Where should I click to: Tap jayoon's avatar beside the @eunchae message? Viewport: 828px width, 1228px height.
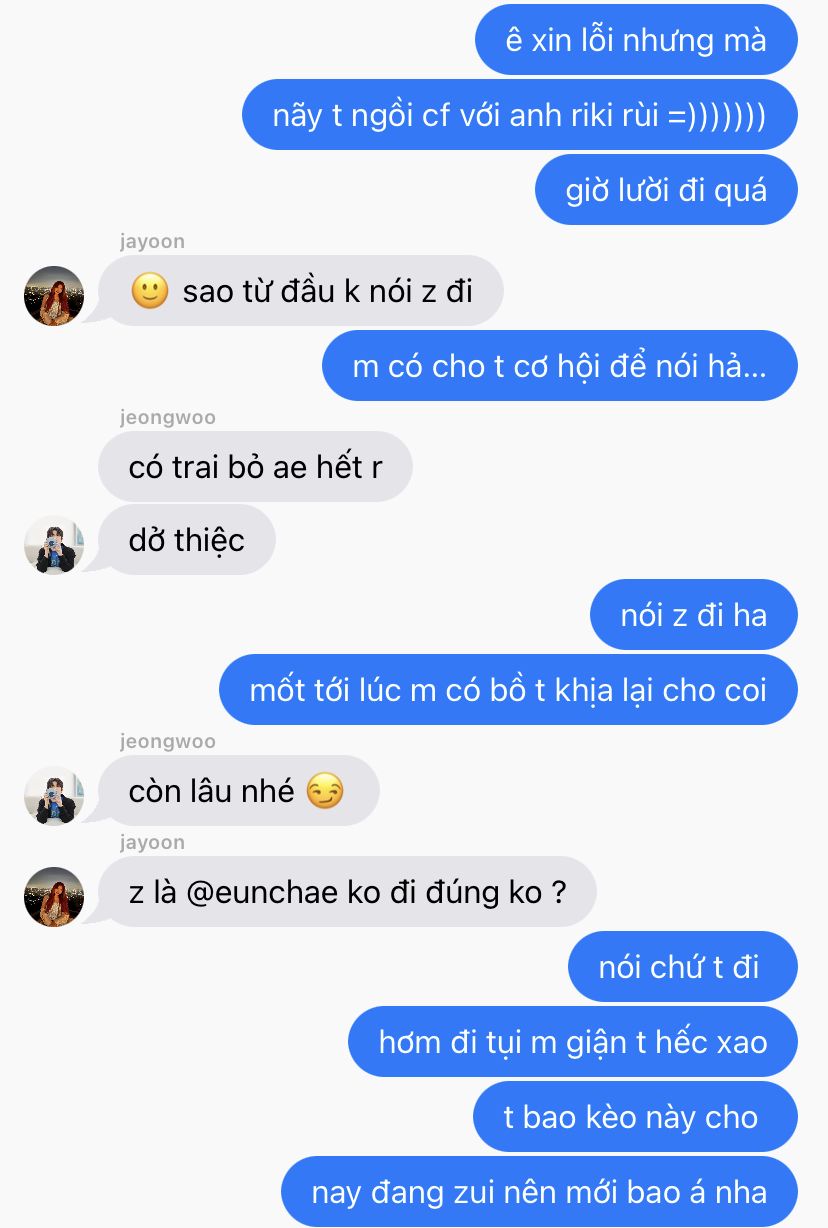point(54,896)
